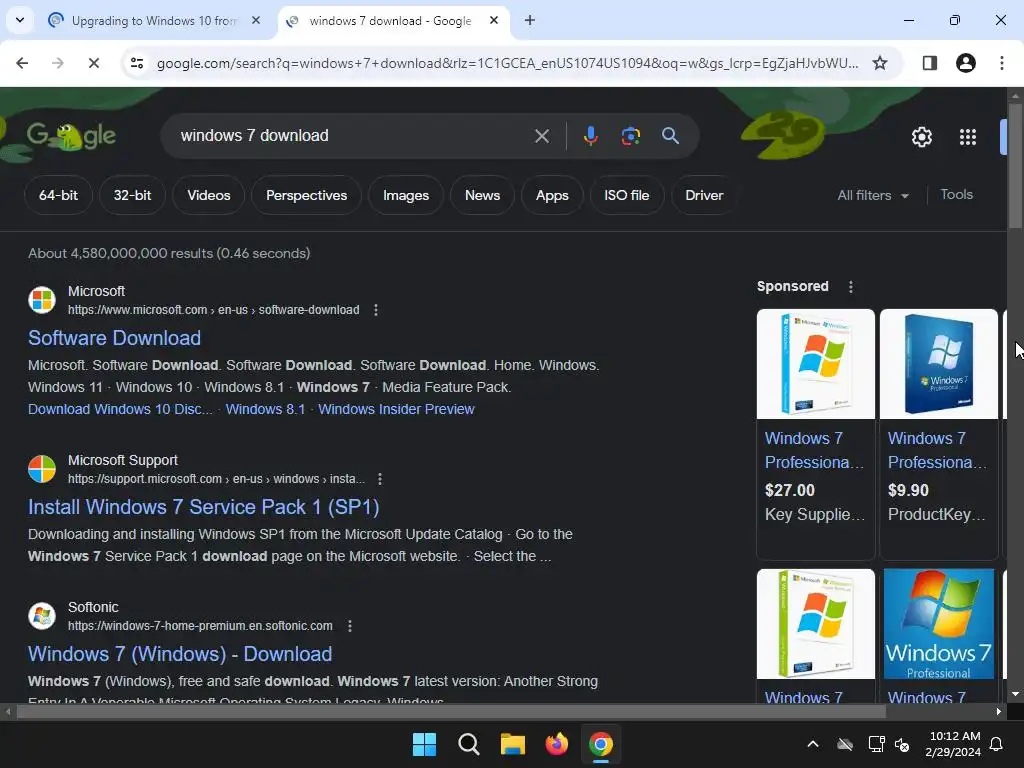
Task: Switch to Videos results
Action: point(209,195)
